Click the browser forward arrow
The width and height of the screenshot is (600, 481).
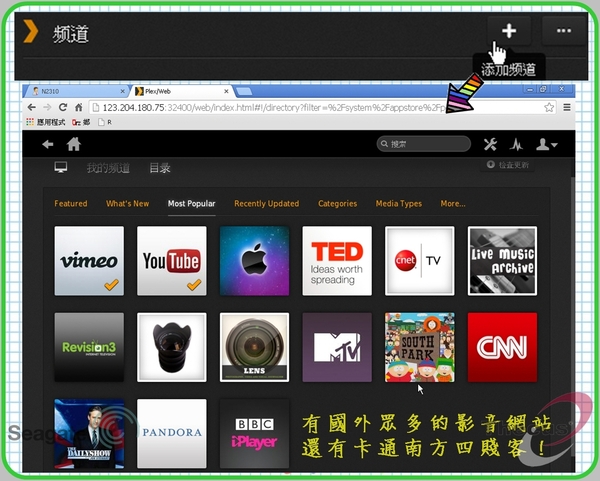(x=47, y=108)
